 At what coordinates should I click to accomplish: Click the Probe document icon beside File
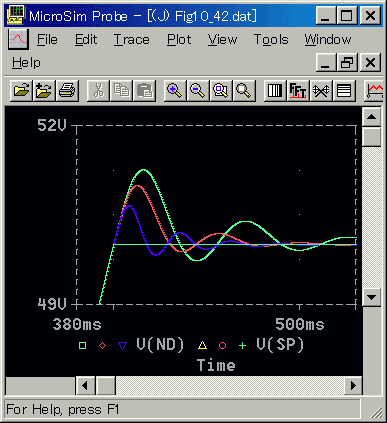click(18, 39)
